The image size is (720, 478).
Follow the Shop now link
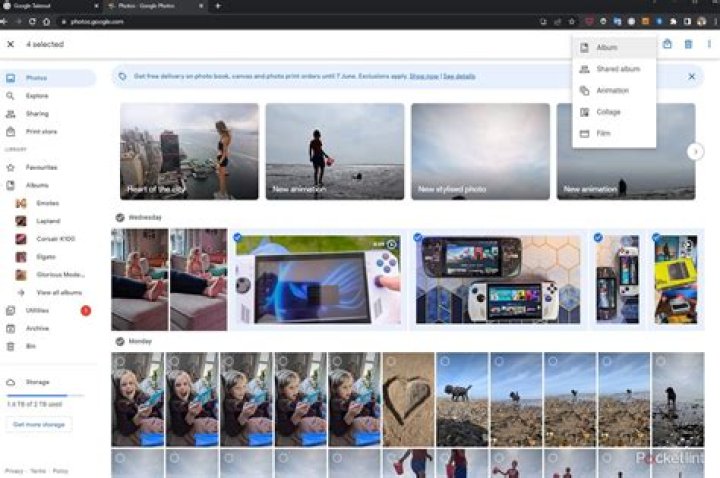pos(422,76)
